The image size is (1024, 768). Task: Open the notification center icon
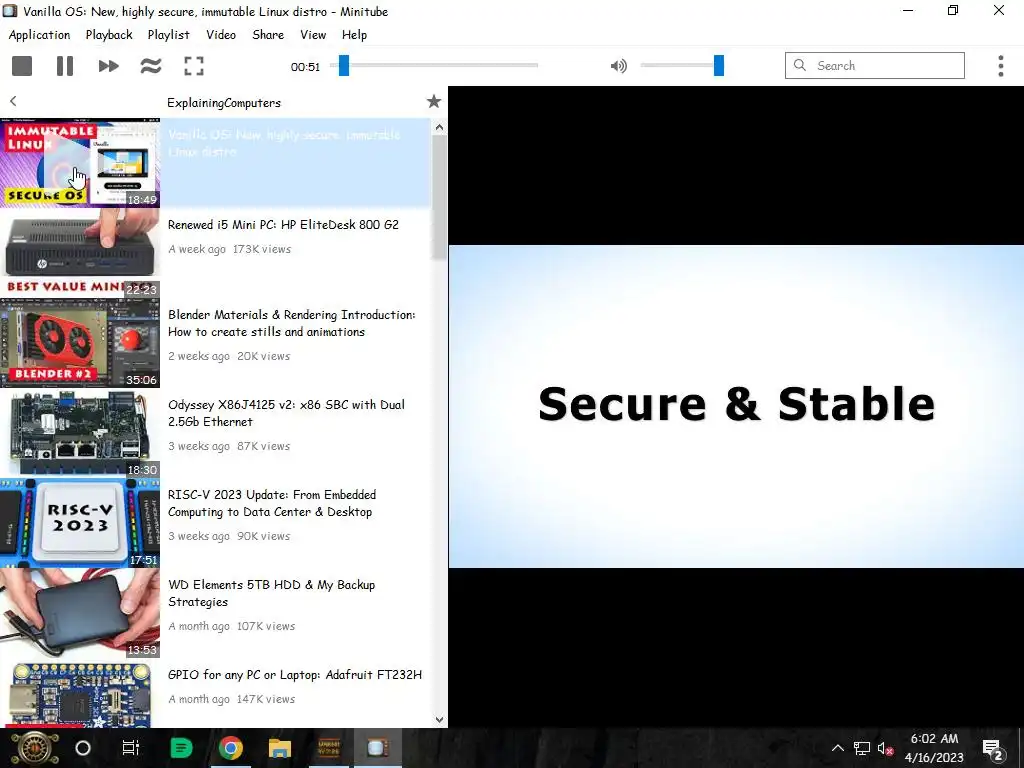point(993,749)
